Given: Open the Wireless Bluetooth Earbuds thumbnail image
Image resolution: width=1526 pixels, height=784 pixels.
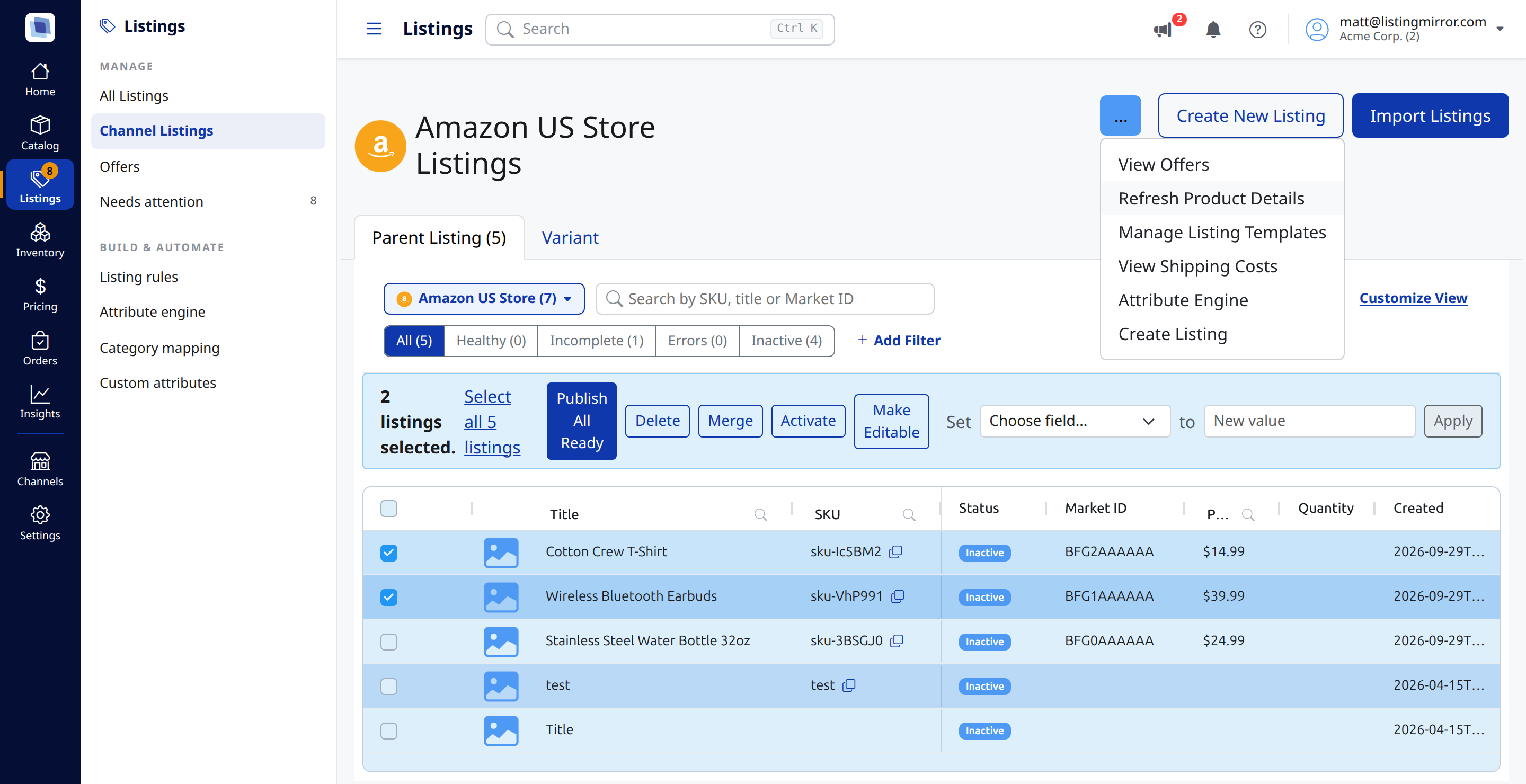Looking at the screenshot, I should (x=501, y=597).
